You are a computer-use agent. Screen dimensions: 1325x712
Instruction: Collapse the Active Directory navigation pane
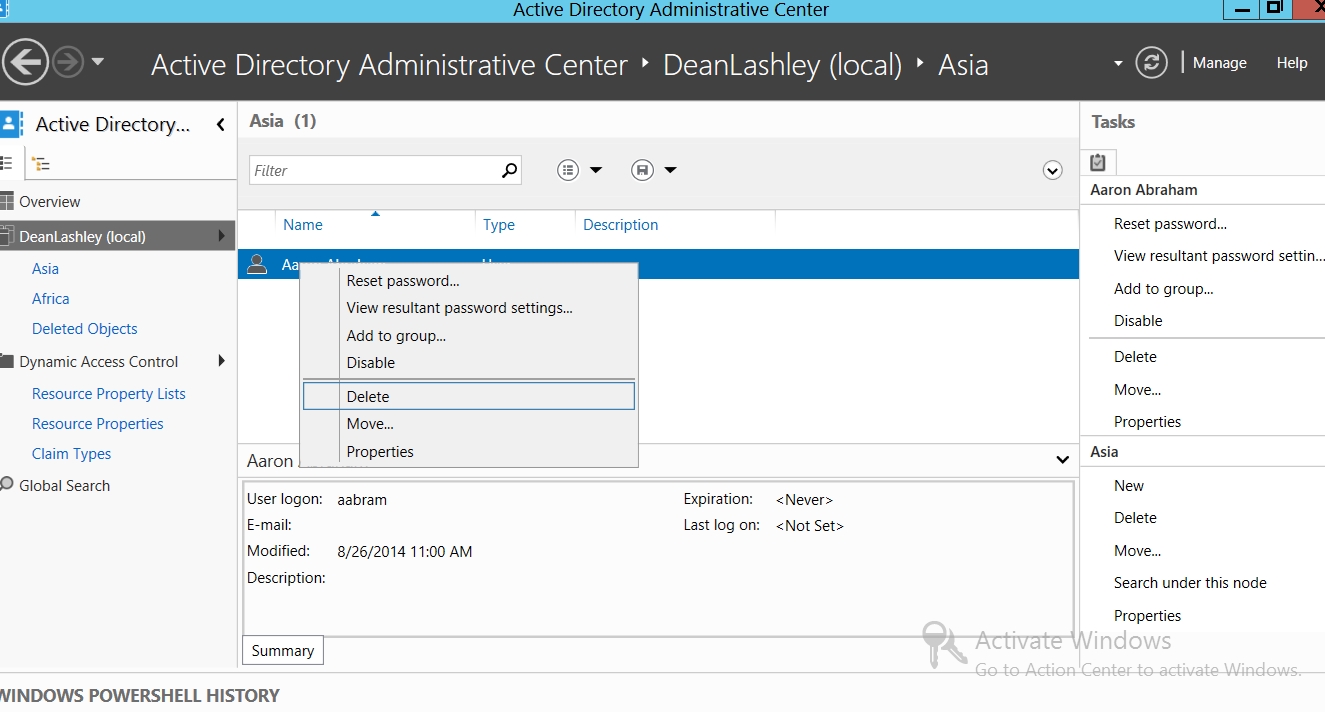pyautogui.click(x=220, y=125)
